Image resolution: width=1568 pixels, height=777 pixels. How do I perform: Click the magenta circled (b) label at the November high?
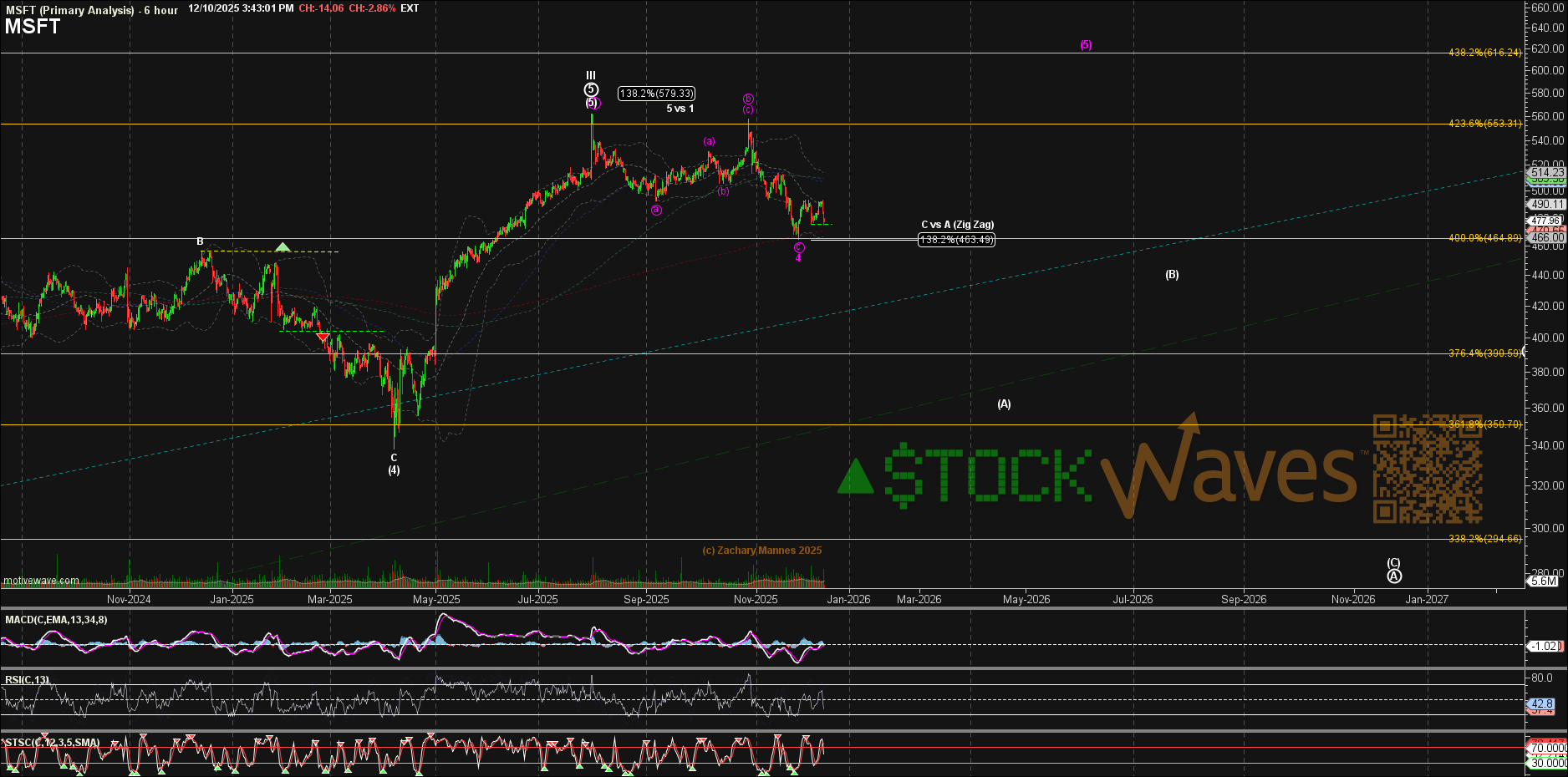coord(746,98)
